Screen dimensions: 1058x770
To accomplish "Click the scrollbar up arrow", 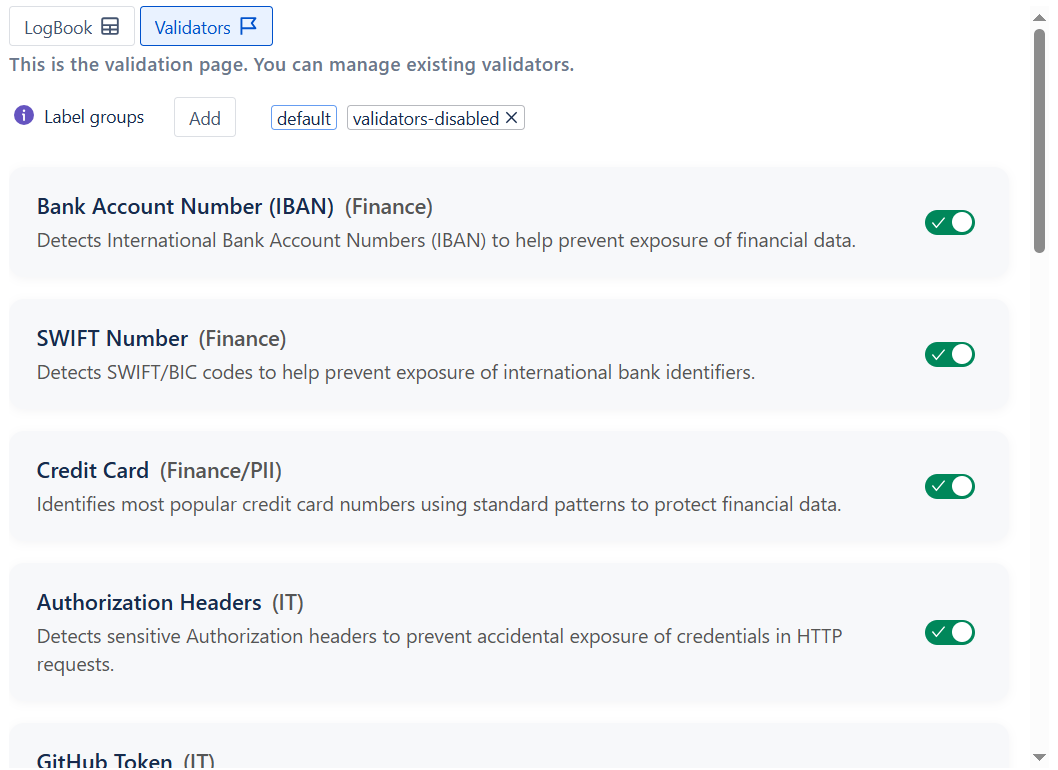I will [1039, 16].
